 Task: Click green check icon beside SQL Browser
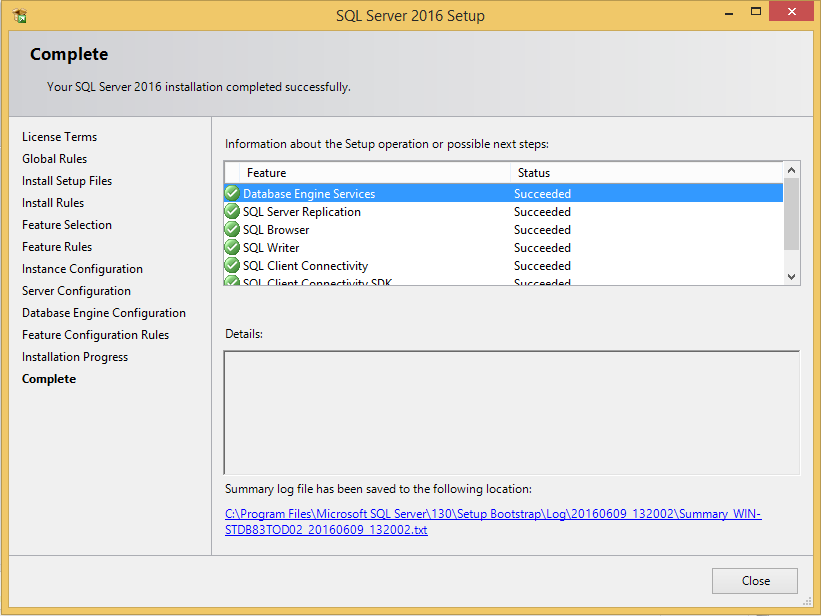point(232,229)
